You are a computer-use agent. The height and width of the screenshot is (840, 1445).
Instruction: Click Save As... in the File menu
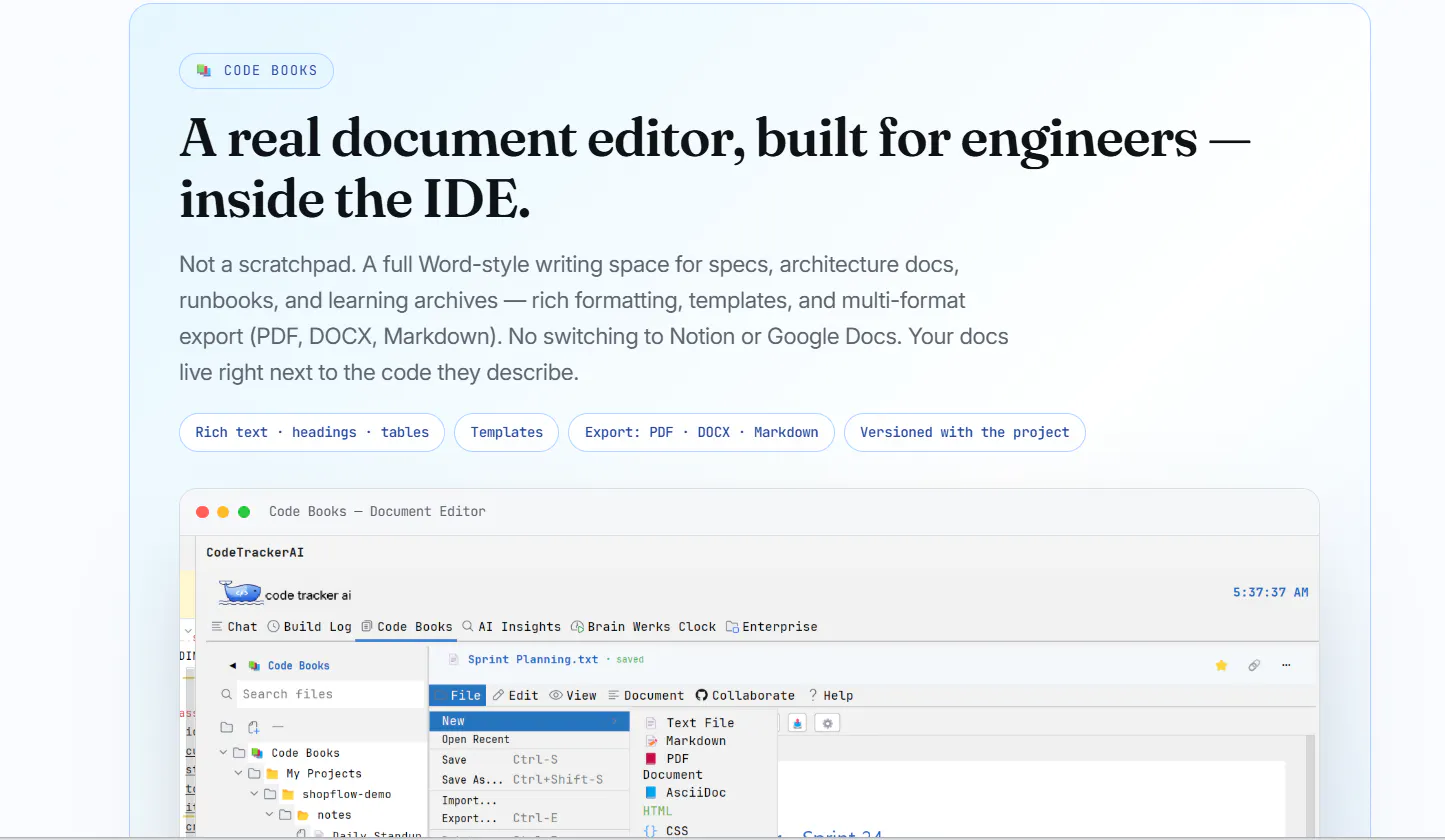[529, 780]
